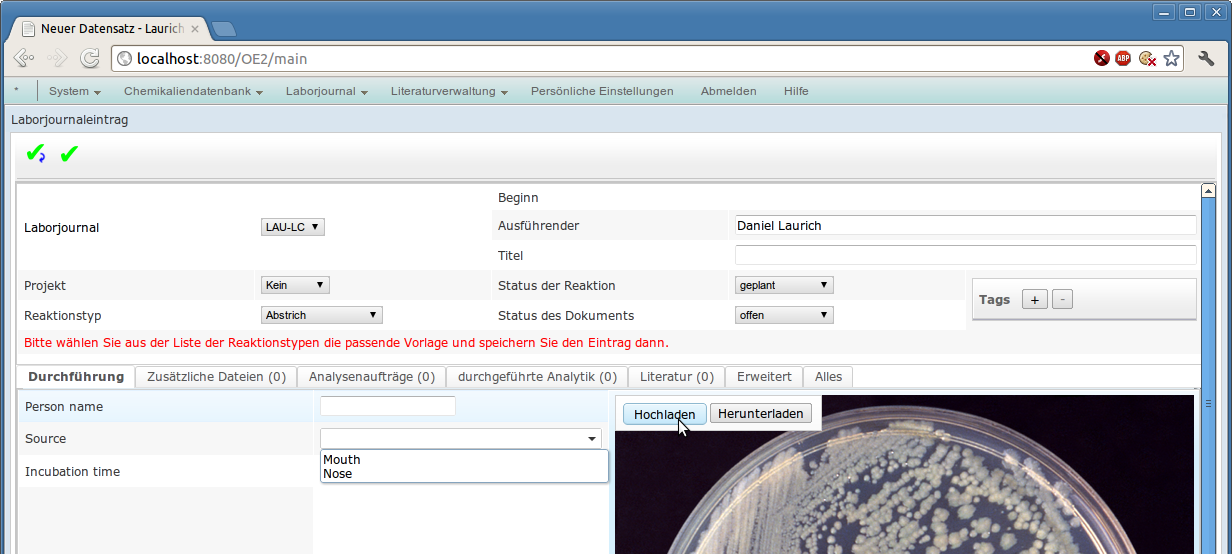Click the browser back arrow
The width and height of the screenshot is (1232, 554).
(24, 59)
